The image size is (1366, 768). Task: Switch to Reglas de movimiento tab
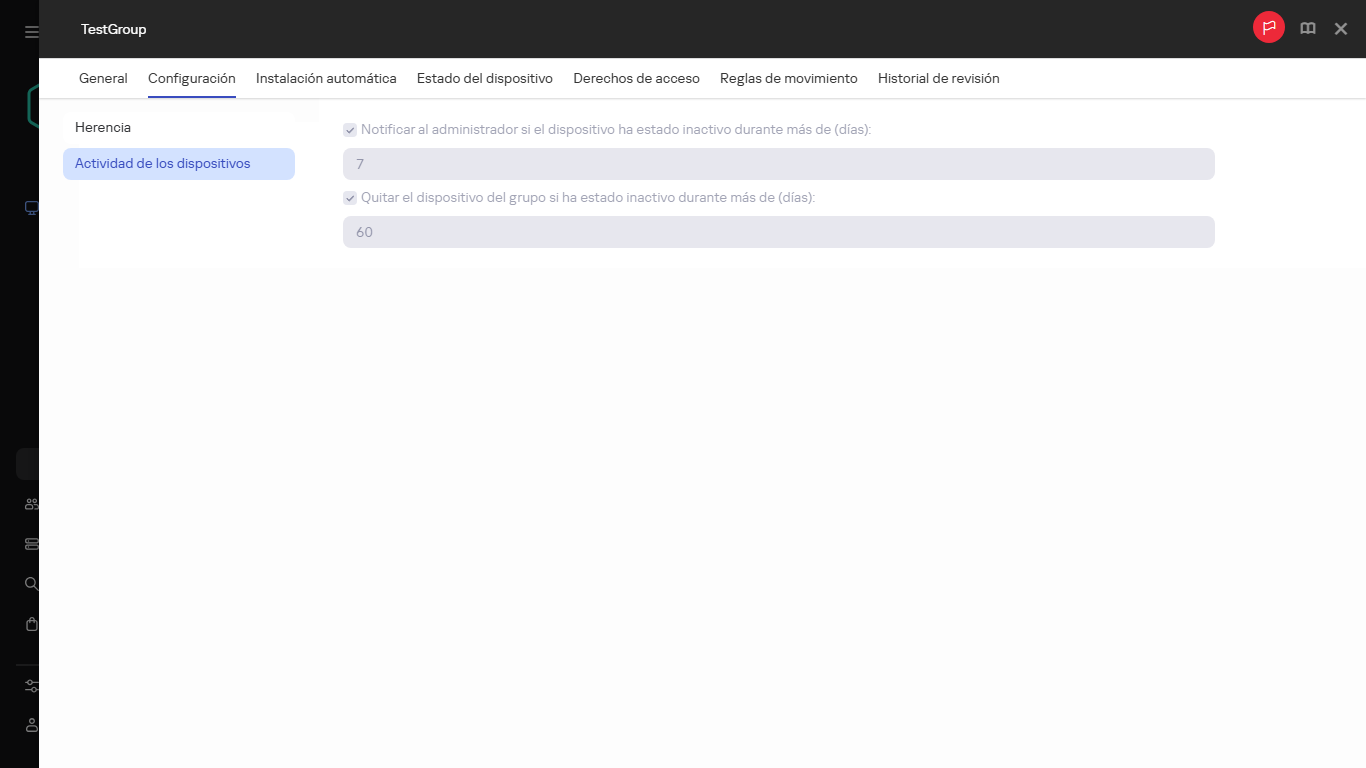pyautogui.click(x=788, y=78)
